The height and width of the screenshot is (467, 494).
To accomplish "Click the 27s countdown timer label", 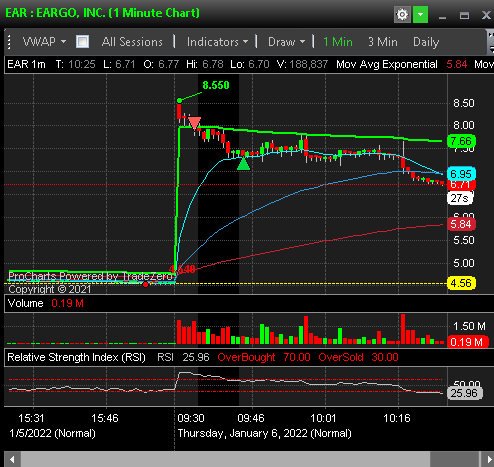I will click(x=460, y=198).
